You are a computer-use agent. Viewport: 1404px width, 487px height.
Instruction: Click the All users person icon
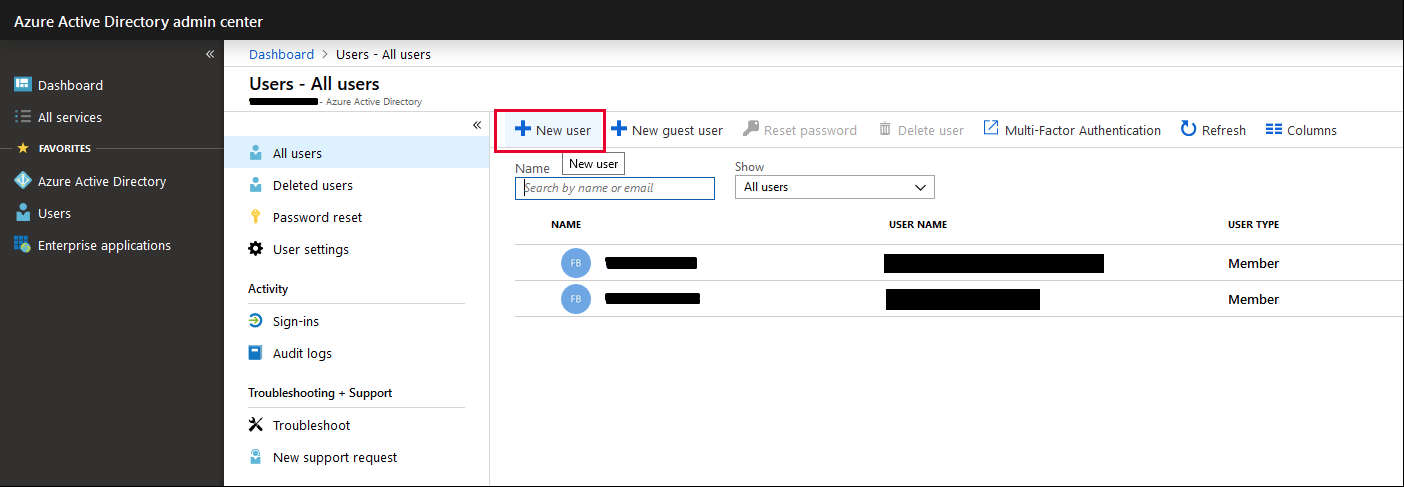(x=255, y=153)
